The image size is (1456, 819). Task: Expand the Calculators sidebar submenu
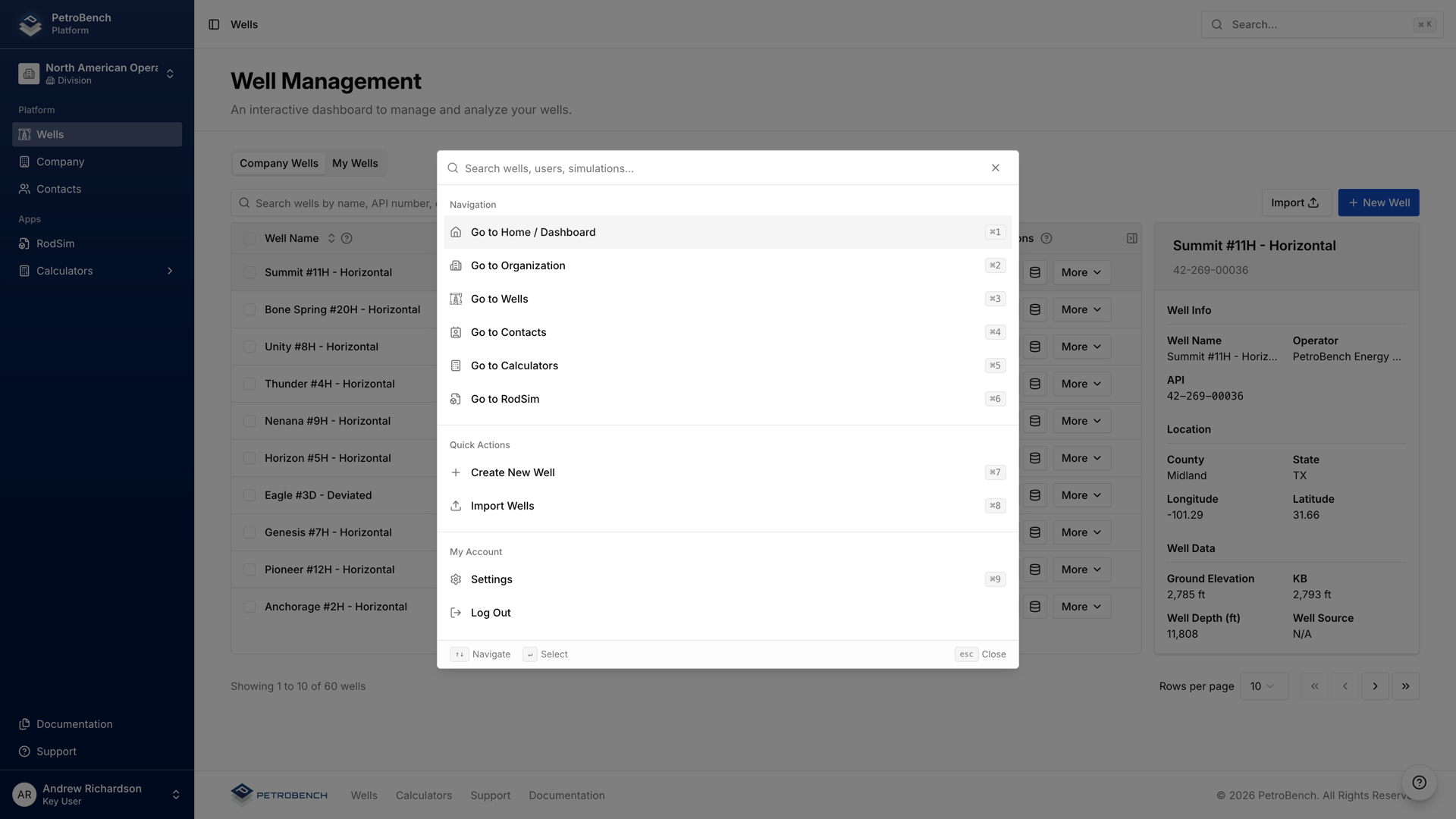coord(169,271)
